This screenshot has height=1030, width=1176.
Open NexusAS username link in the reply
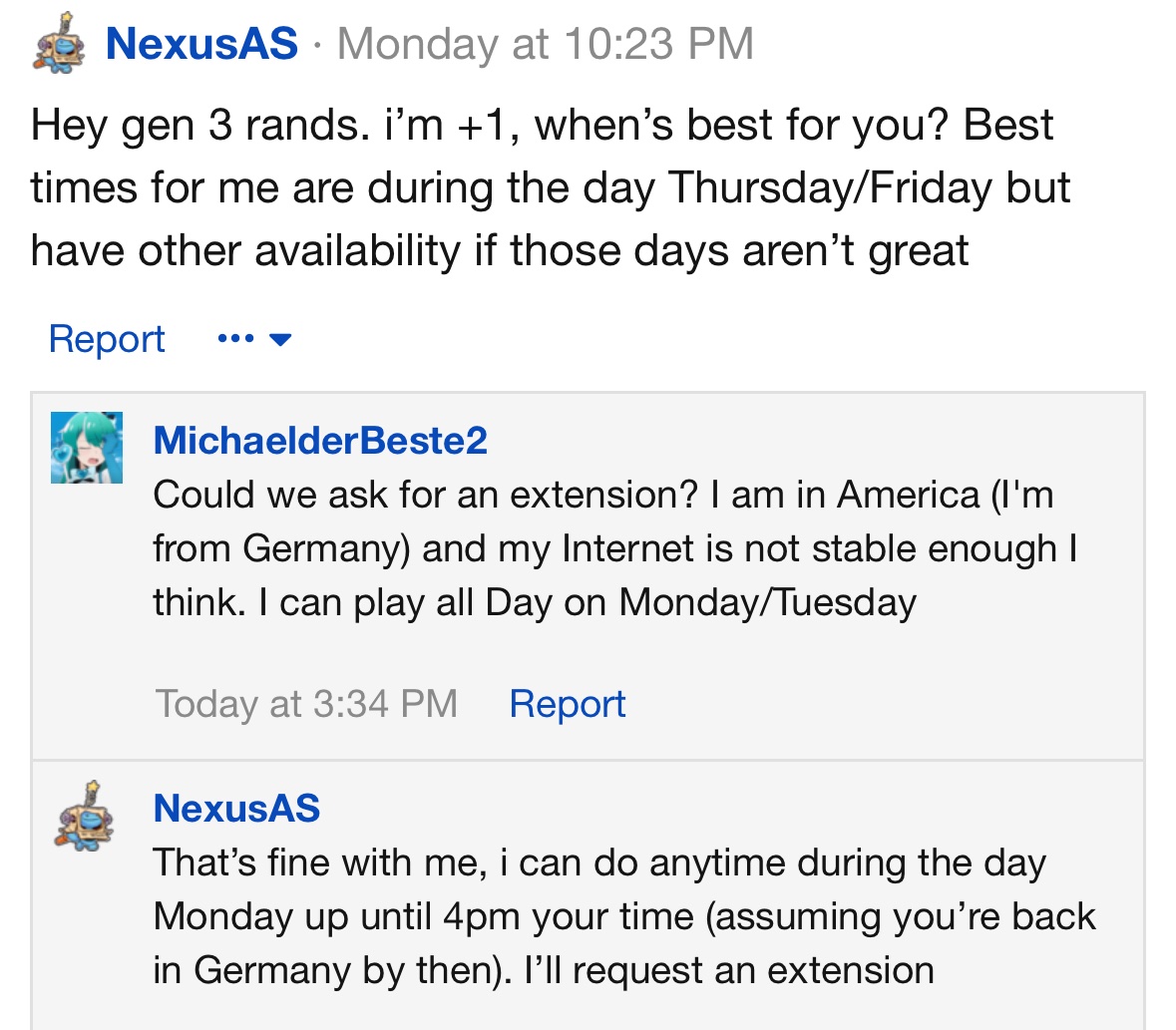237,808
